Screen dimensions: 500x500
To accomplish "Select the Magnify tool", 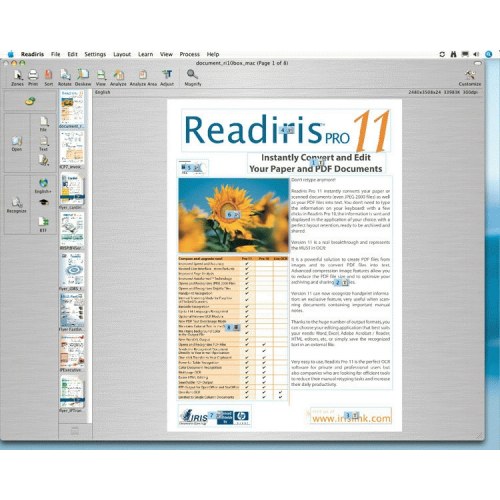I will click(x=193, y=78).
